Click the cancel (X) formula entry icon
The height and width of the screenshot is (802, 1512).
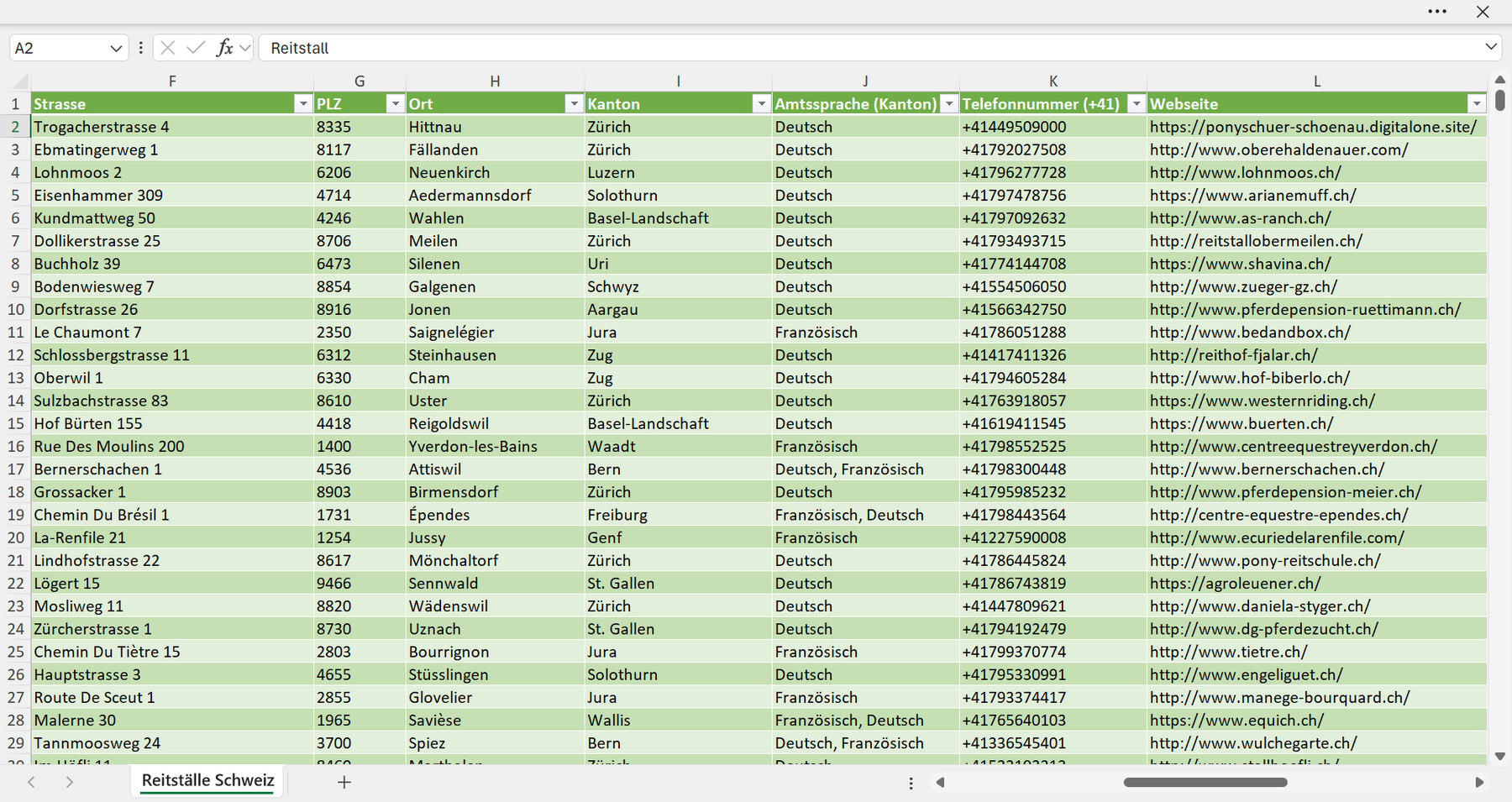pos(168,48)
